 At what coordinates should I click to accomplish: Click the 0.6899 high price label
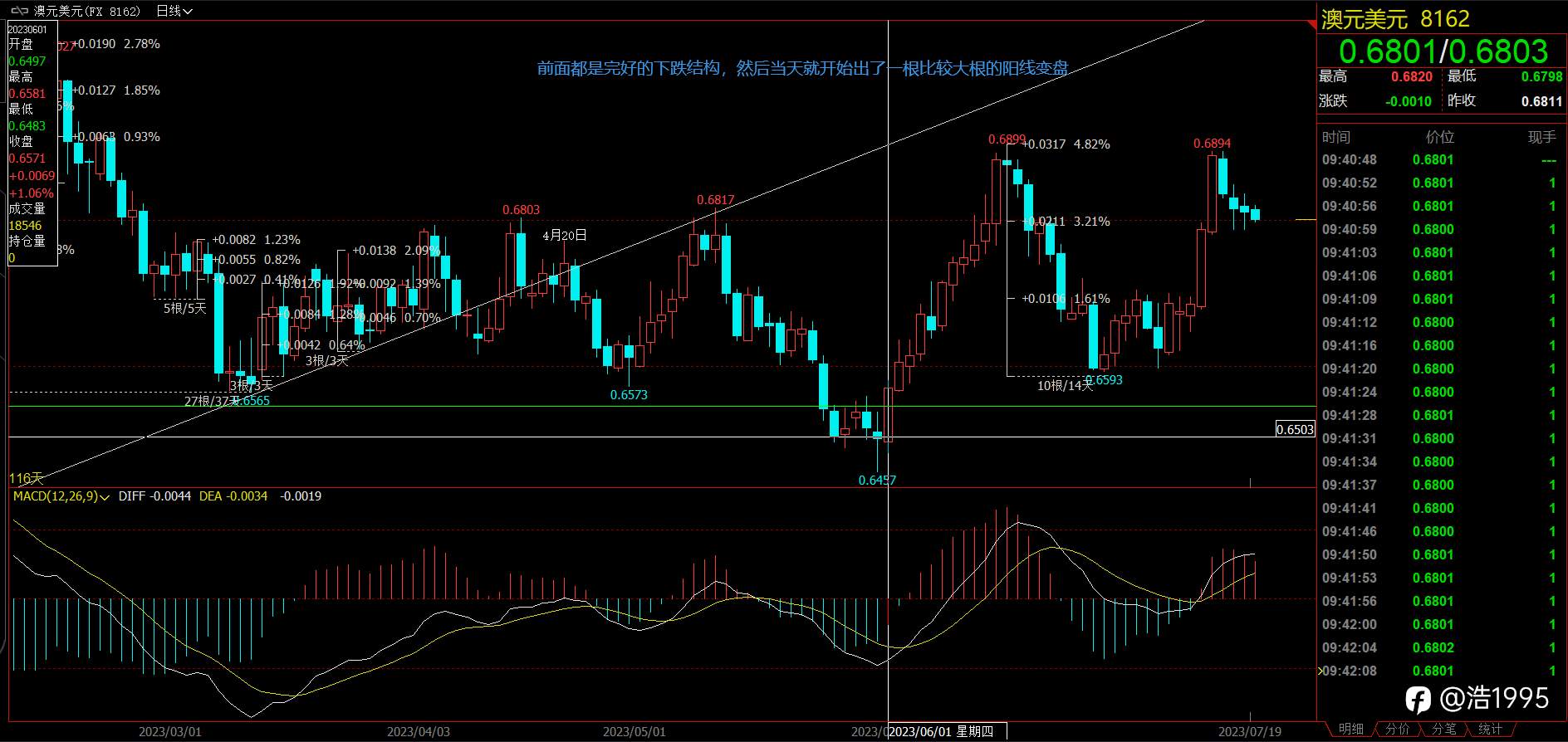click(1007, 139)
